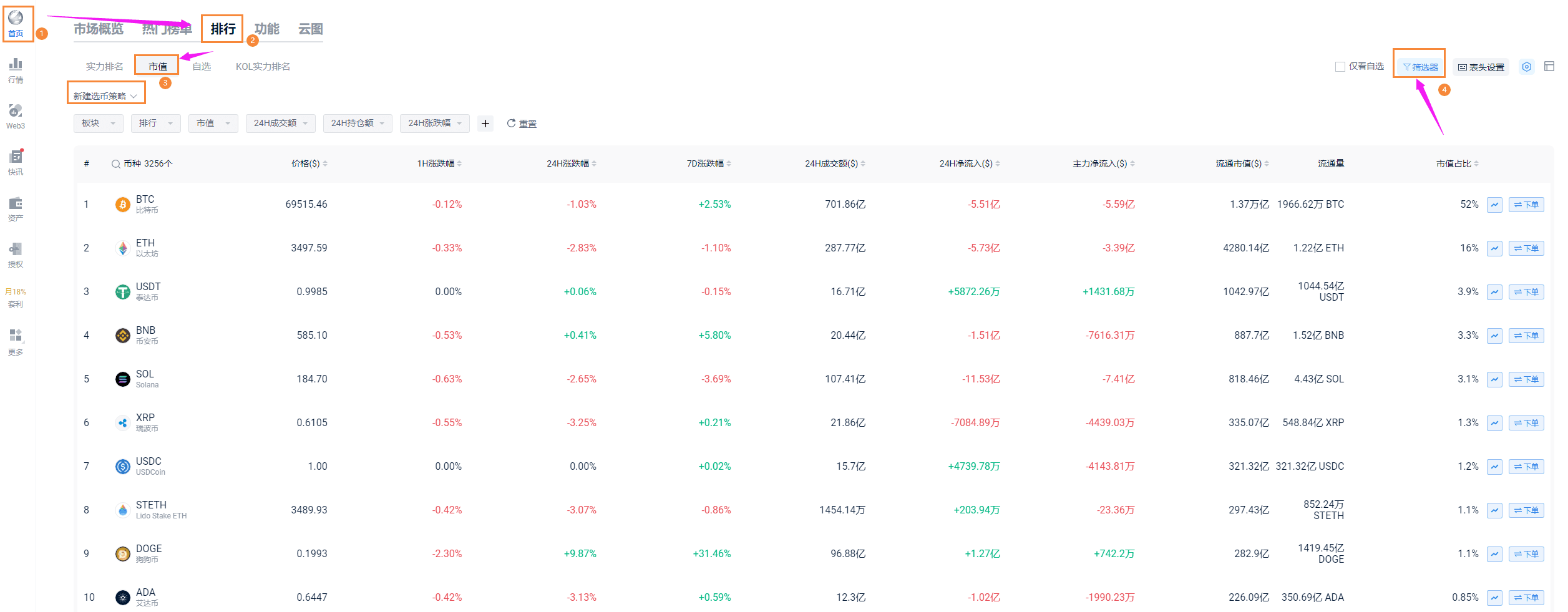Open the 24H持仓额 filter dropdown

pyautogui.click(x=358, y=124)
